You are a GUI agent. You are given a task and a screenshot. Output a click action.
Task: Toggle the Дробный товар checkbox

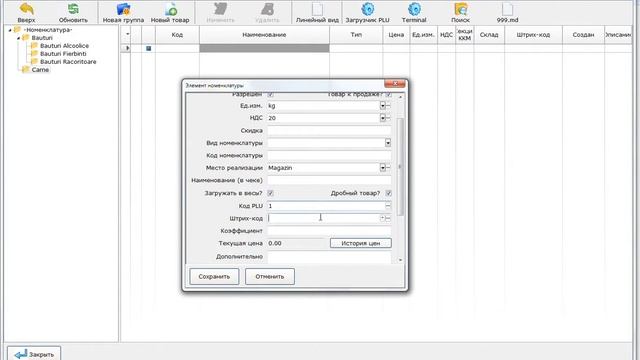point(389,193)
